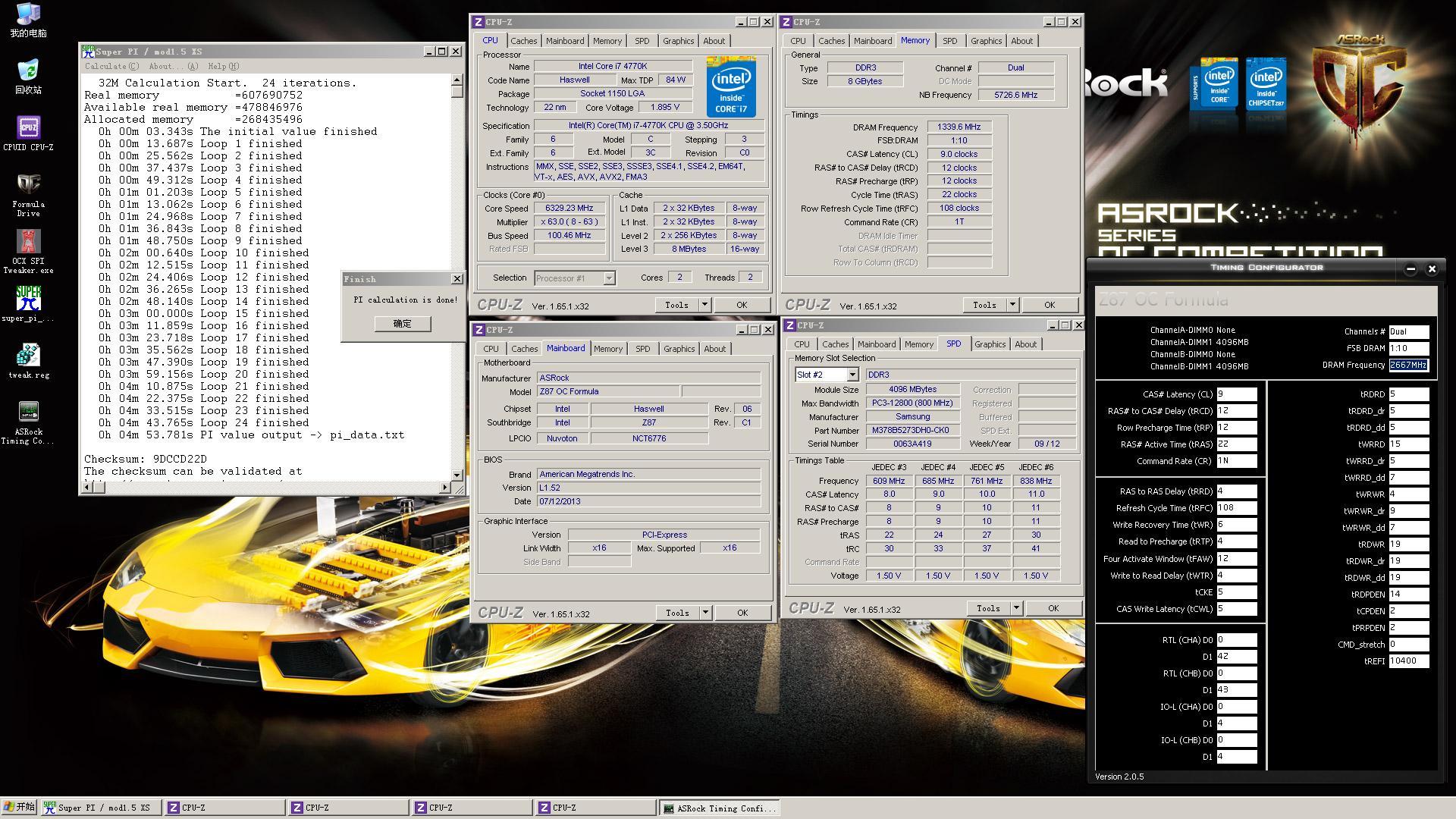
Task: Open the Slot #2 memory slot dropdown
Action: pyautogui.click(x=852, y=375)
